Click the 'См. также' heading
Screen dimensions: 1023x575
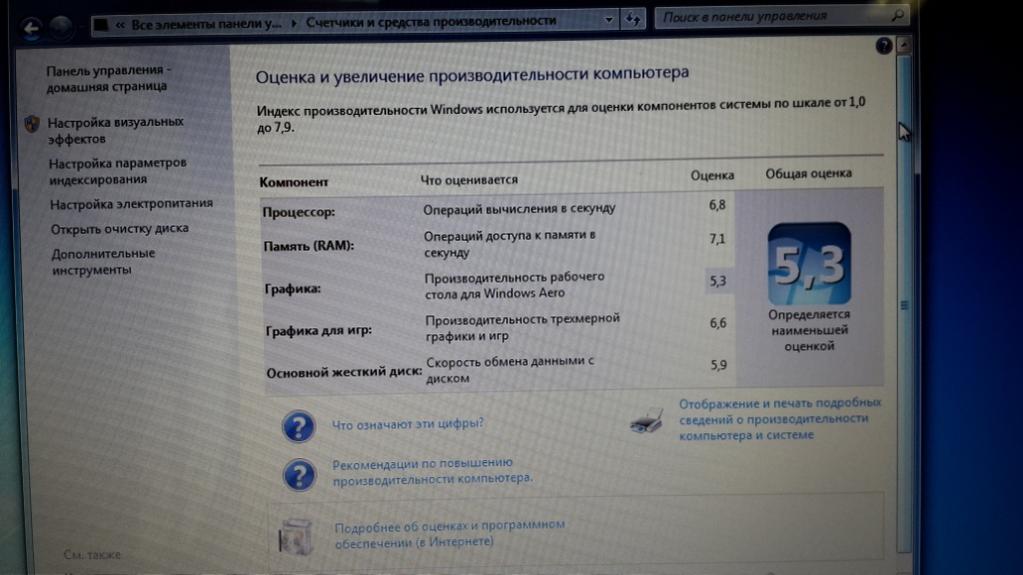(92, 554)
